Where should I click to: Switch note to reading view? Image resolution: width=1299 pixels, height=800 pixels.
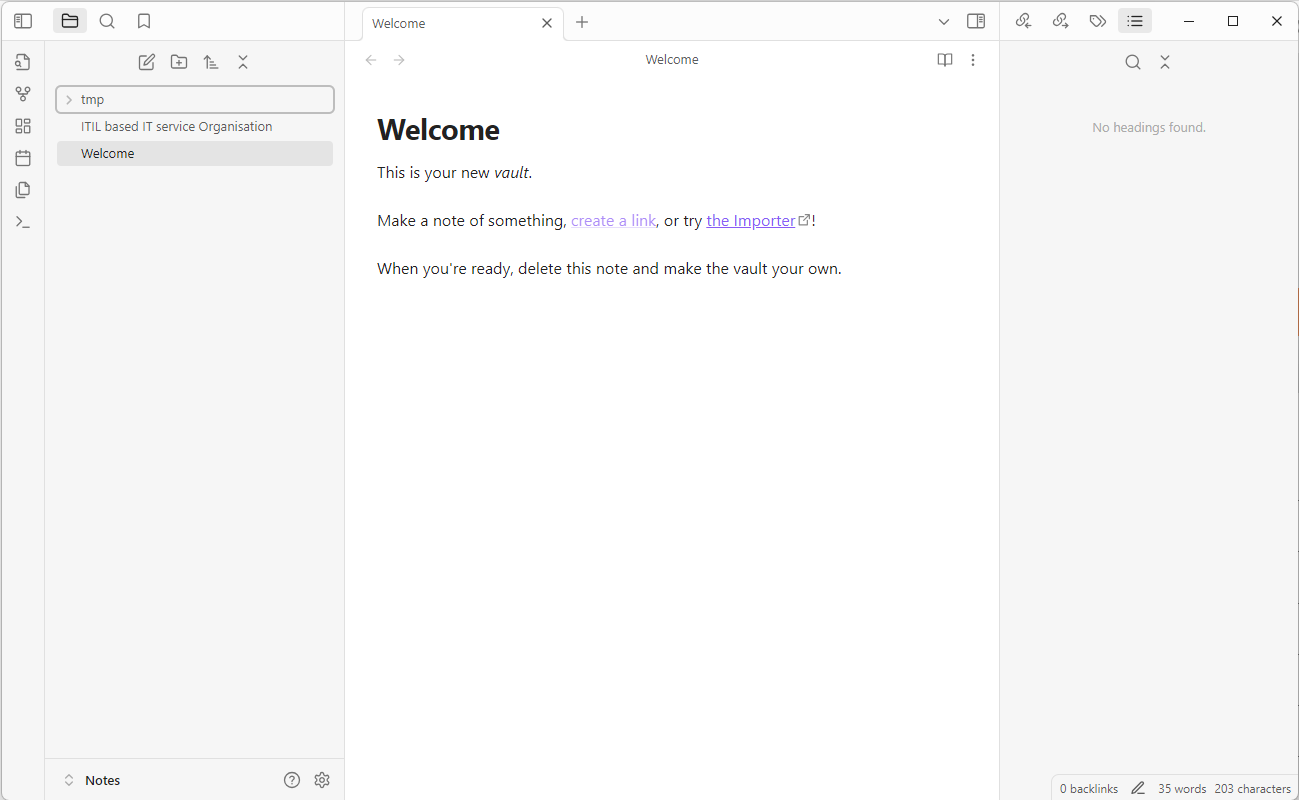944,60
